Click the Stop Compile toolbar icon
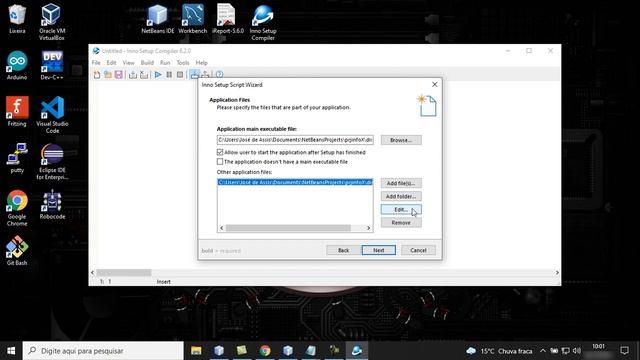 (144, 75)
